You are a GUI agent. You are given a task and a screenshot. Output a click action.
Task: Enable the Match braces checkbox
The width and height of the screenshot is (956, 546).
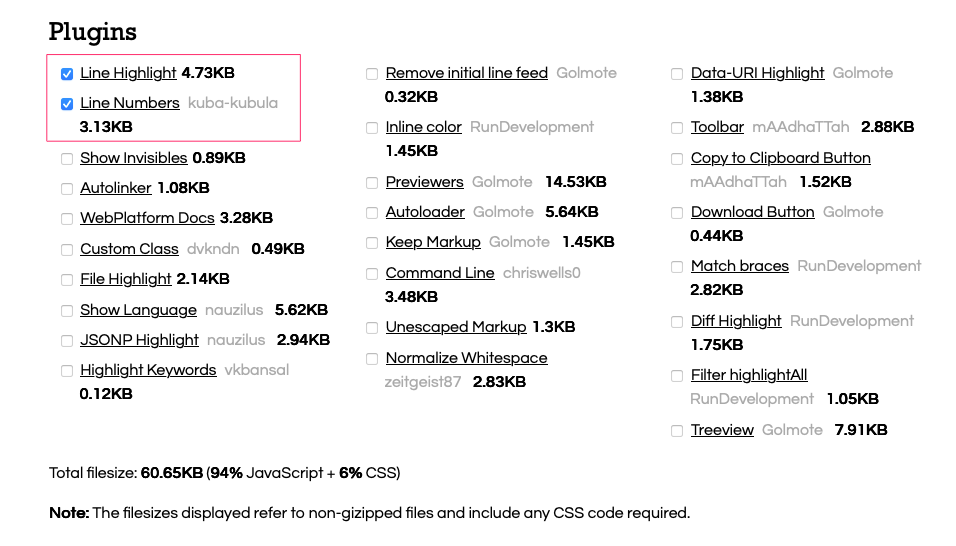click(x=678, y=267)
